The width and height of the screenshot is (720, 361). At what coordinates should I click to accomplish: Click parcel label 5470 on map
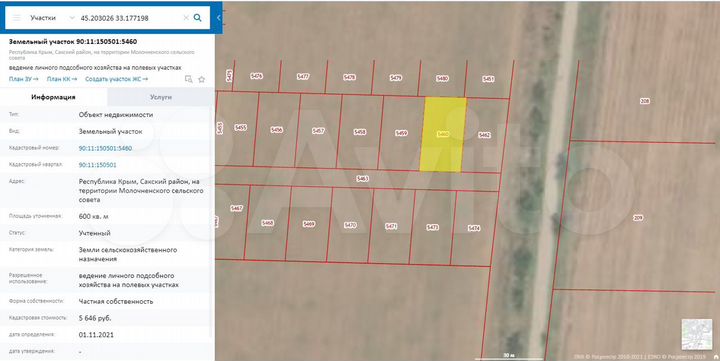coord(350,225)
